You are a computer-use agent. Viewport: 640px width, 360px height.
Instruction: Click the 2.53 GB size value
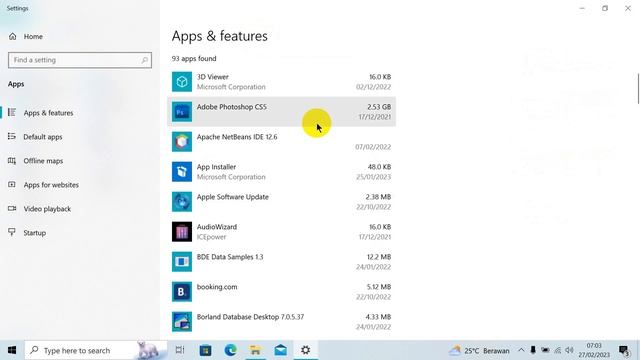tap(379, 107)
